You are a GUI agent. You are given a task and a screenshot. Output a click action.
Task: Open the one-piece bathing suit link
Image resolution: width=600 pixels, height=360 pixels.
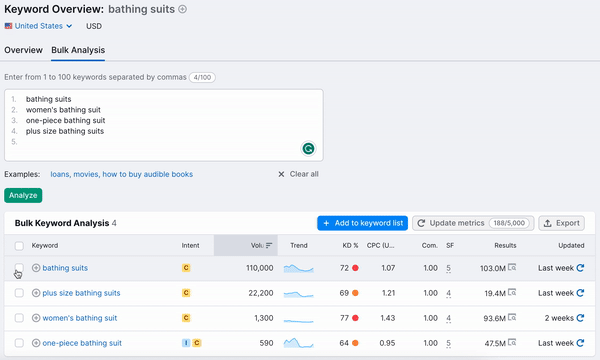[82, 343]
